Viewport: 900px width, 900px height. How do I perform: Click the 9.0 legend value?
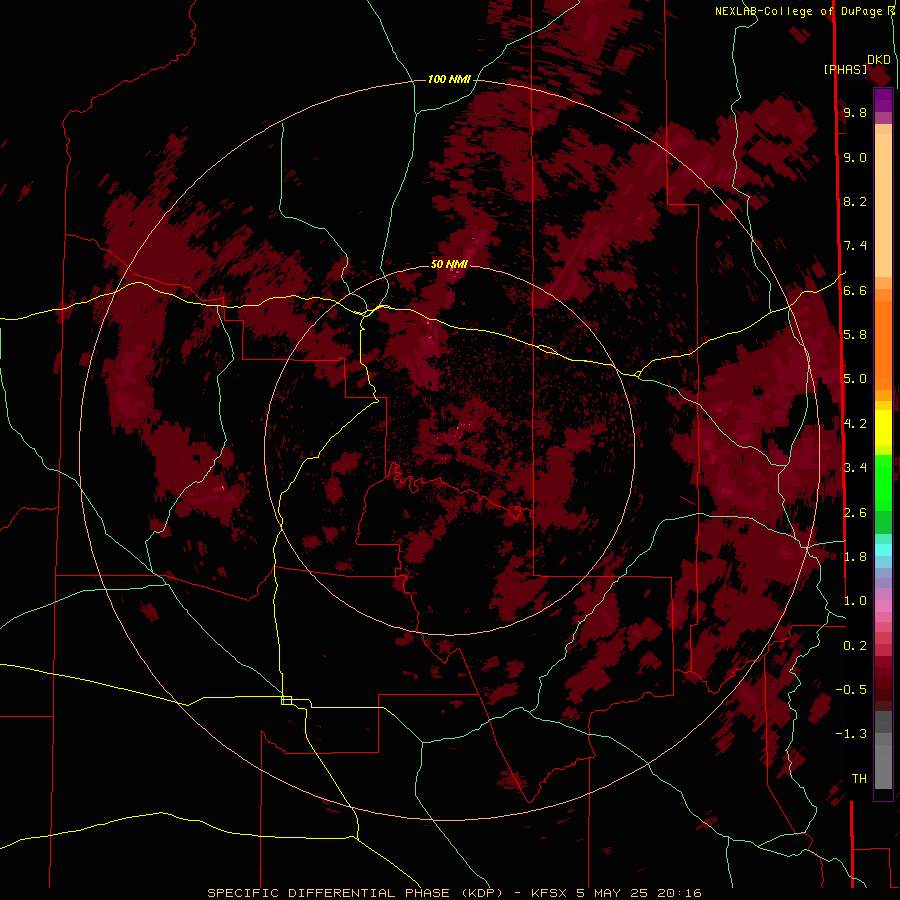click(855, 157)
